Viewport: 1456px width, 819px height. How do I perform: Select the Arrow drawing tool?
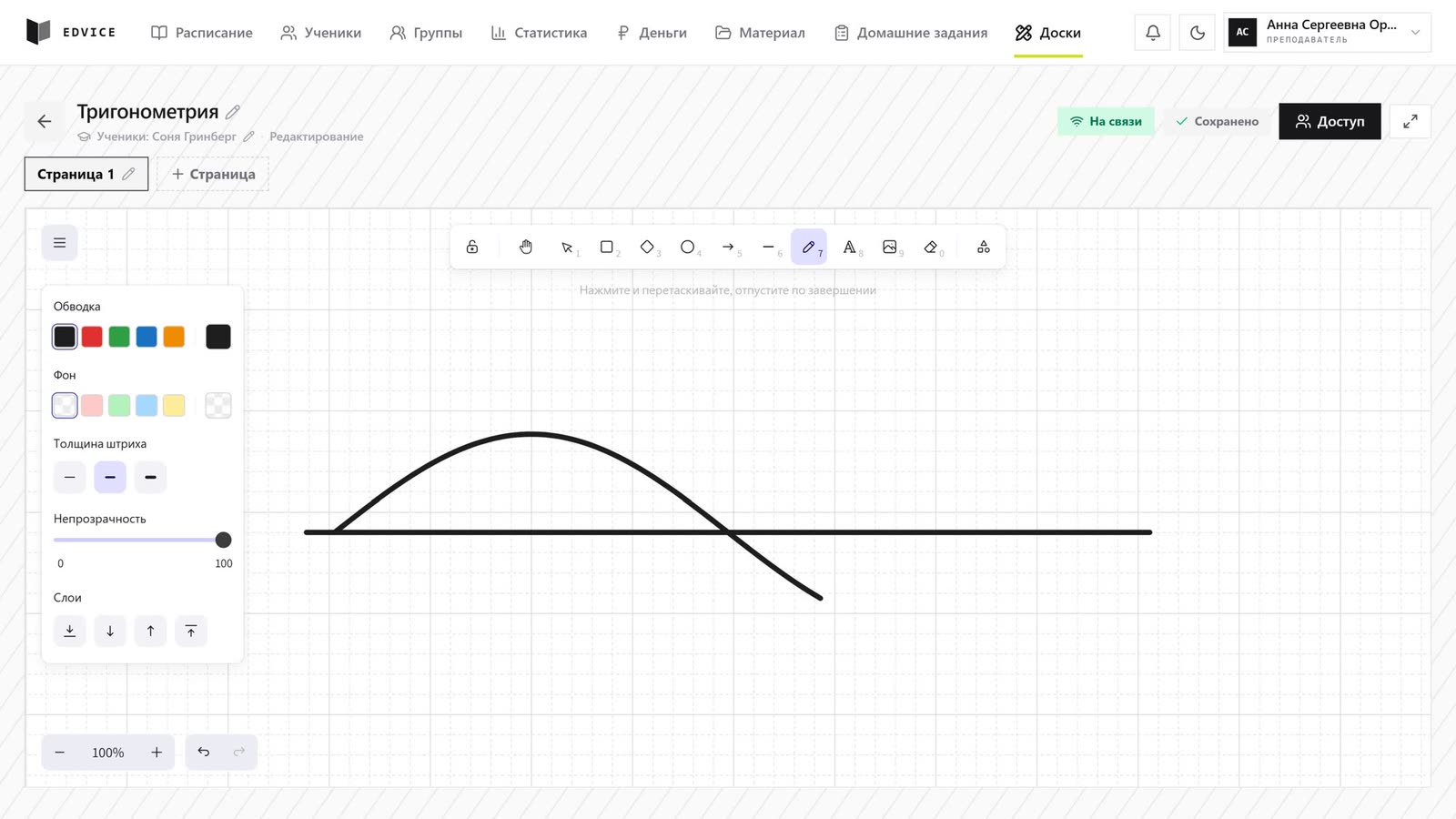pyautogui.click(x=728, y=247)
